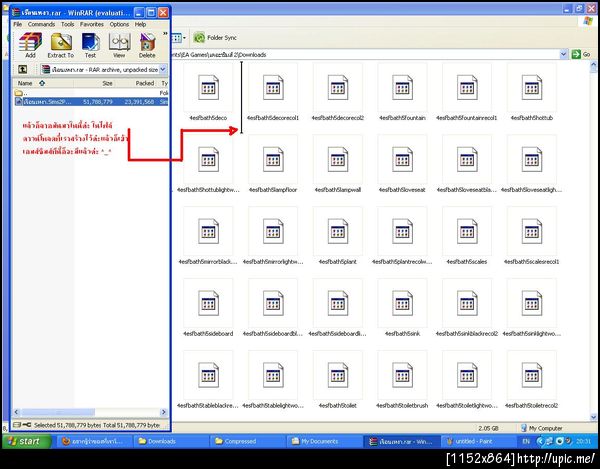Select the 4esfbath5plant file
The width and height of the screenshot is (600, 469).
click(338, 236)
